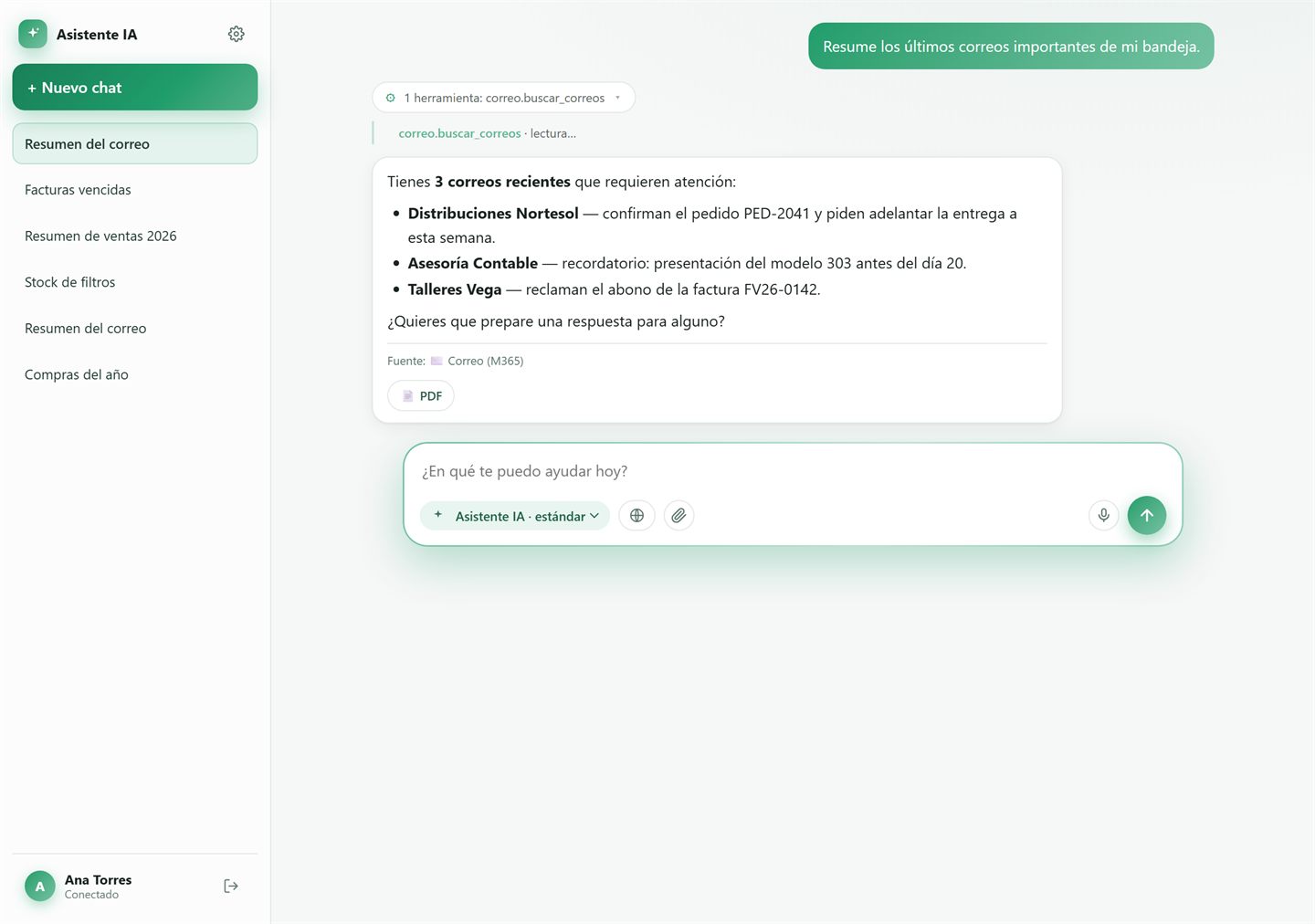Click the sparkle icon in the model selector
Screen dimensions: 1315x924
438,515
